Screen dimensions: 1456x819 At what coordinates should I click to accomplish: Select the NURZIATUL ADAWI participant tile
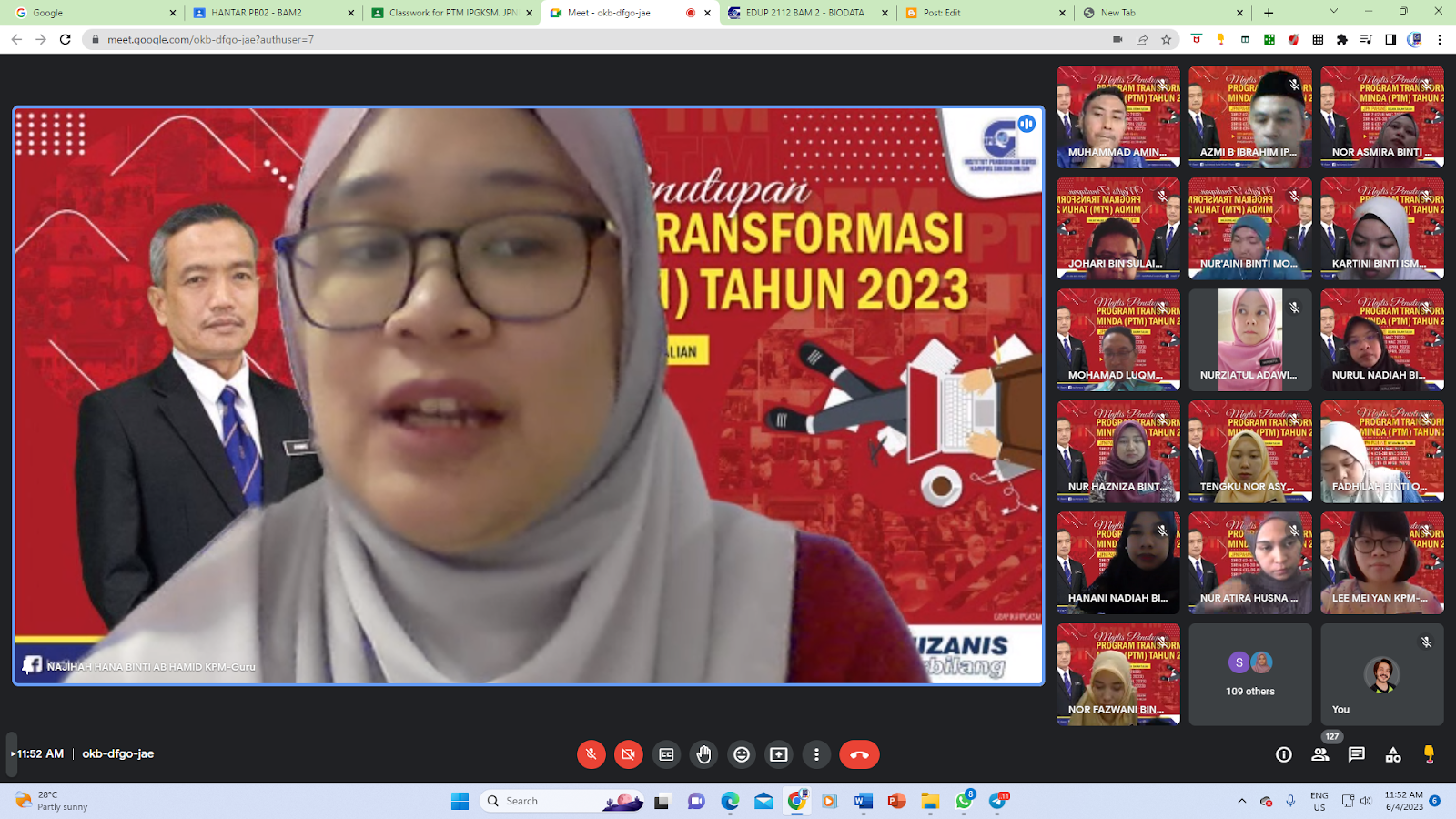[x=1250, y=340]
